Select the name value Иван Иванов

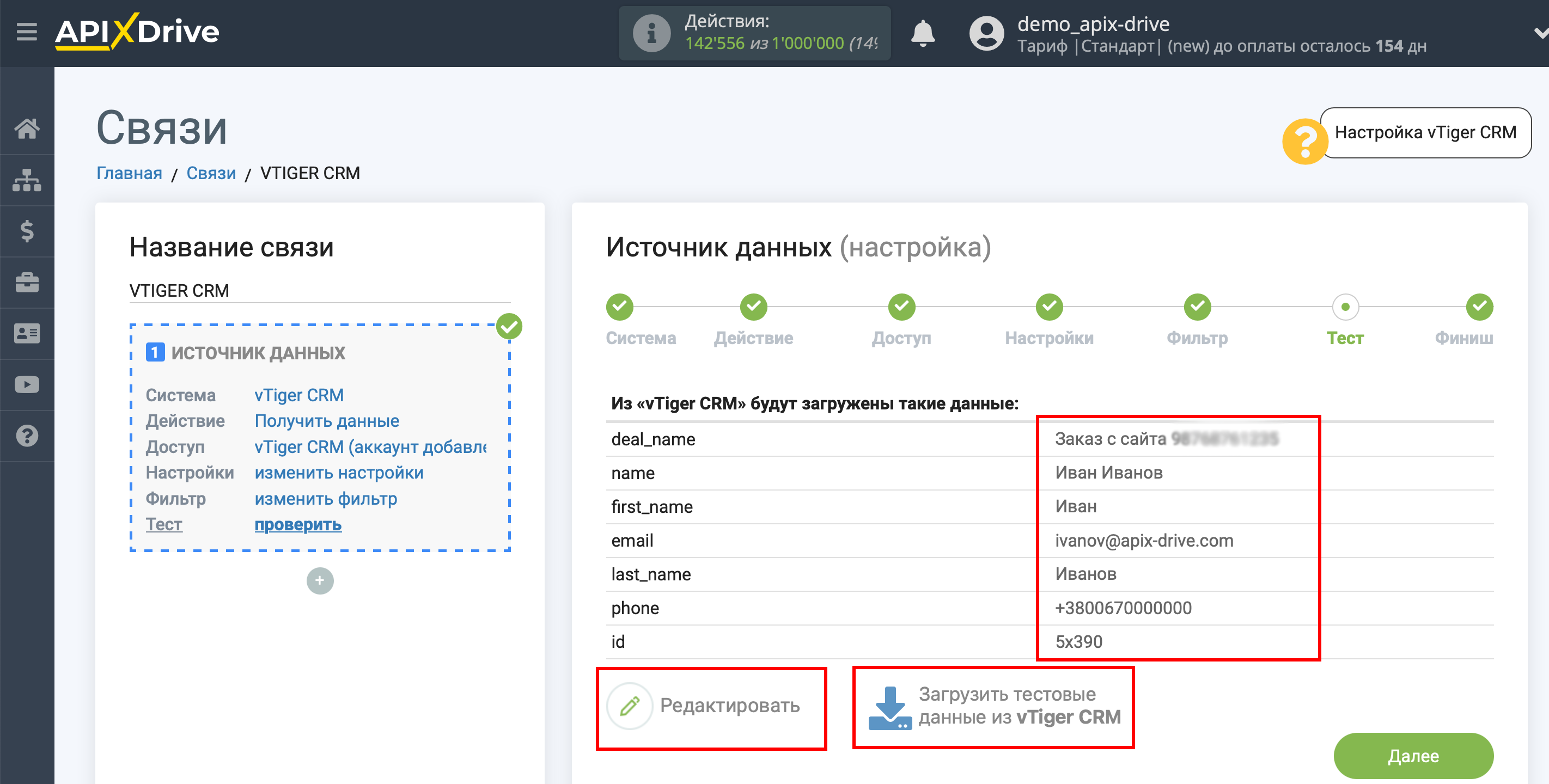pyautogui.click(x=1109, y=473)
